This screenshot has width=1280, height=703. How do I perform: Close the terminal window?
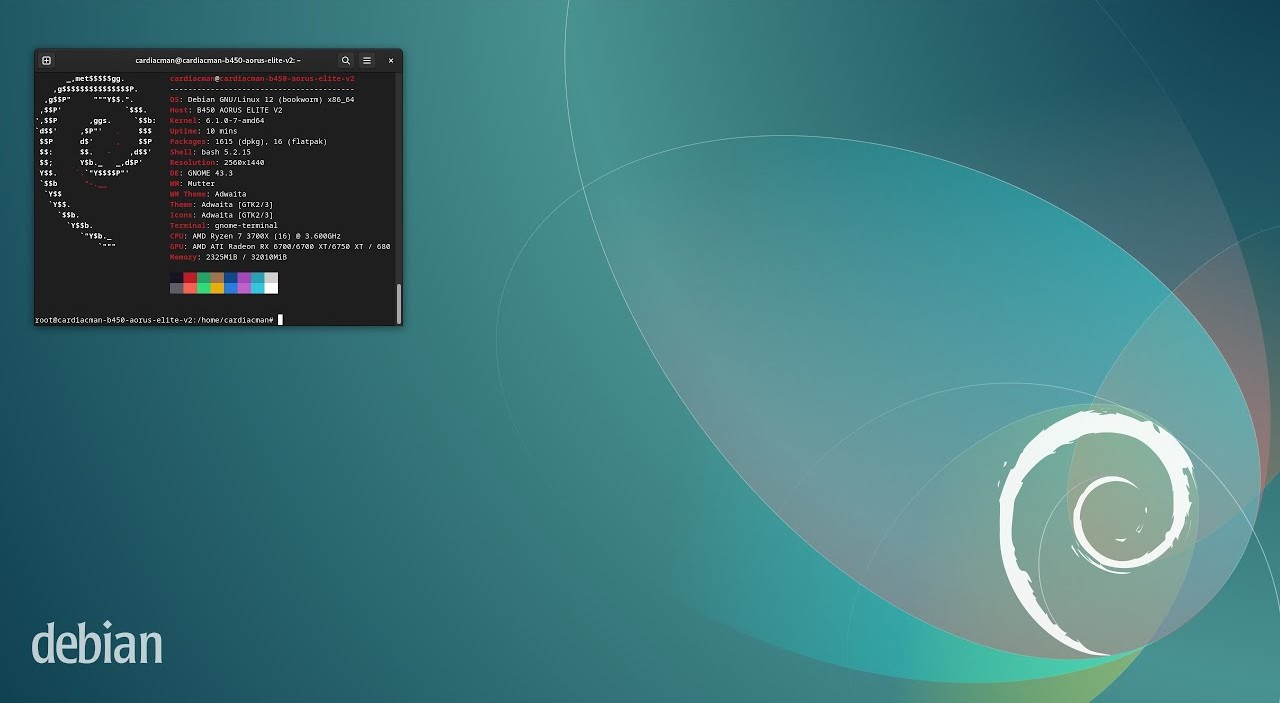pyautogui.click(x=391, y=60)
